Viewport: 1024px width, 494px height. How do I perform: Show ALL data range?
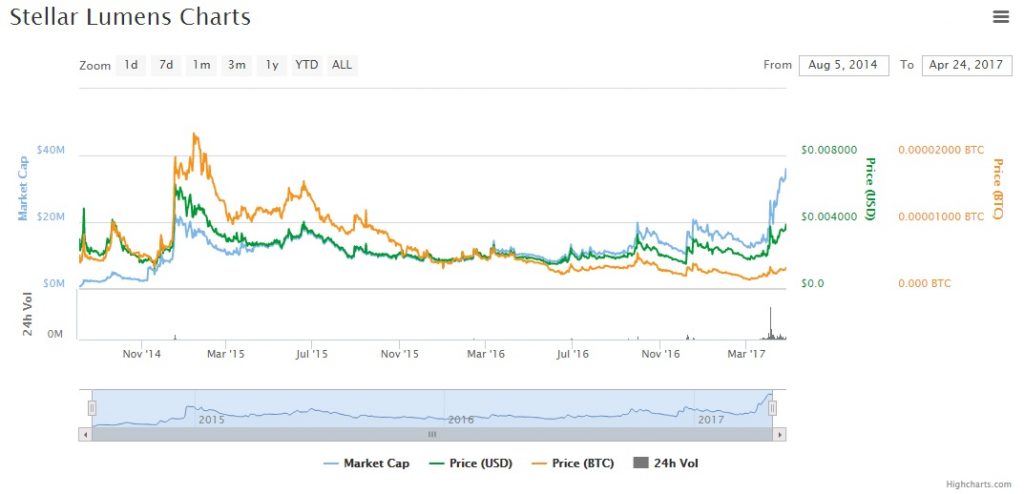coord(342,65)
